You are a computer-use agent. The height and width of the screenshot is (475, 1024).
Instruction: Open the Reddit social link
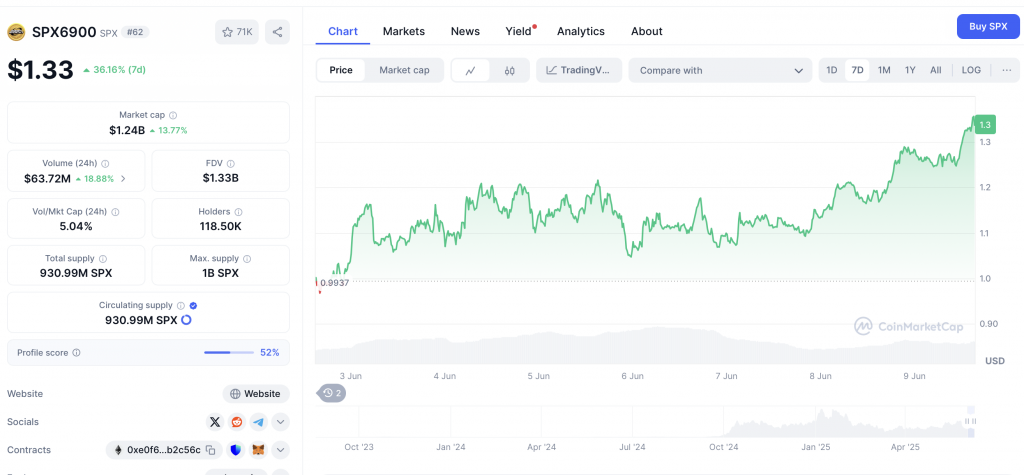tap(236, 422)
